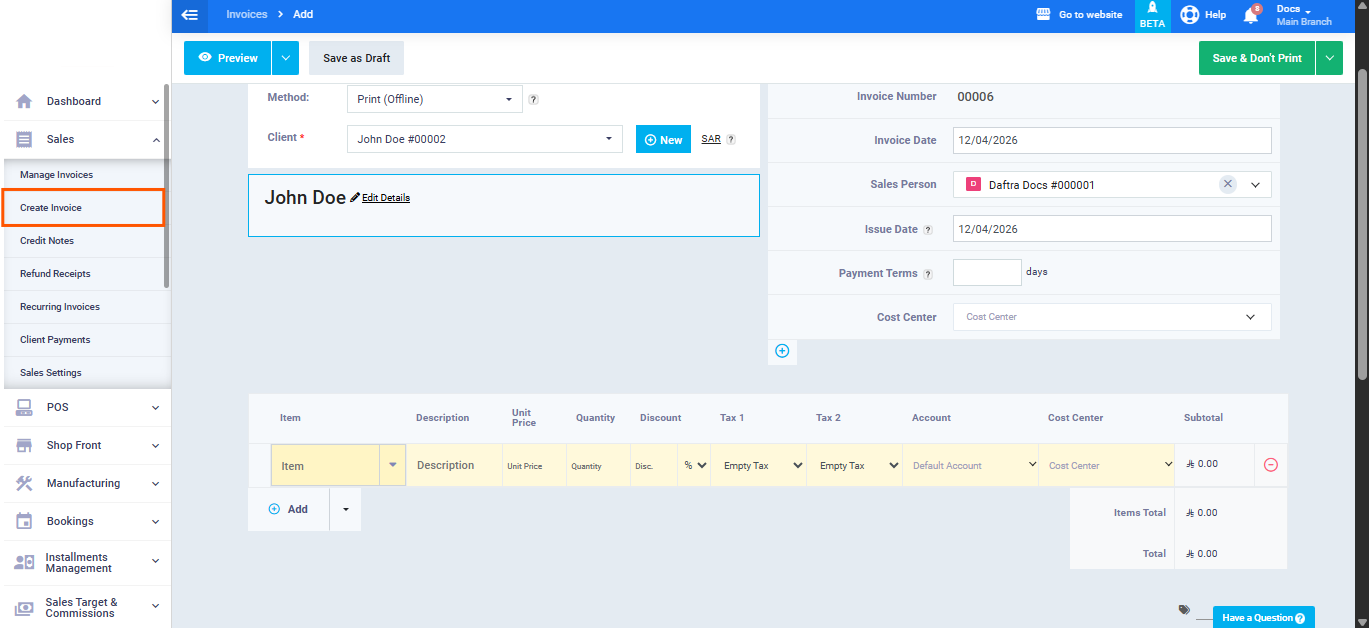Select Credit Notes from Sales menu
The image size is (1369, 628).
[x=47, y=241]
